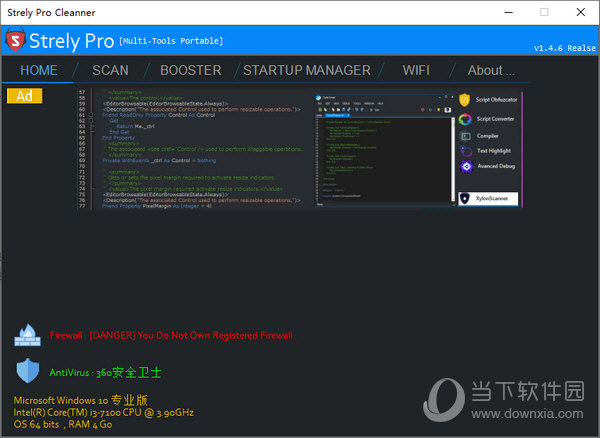This screenshot has width=600, height=438.
Task: Go to the STARTUP MANAGER tab
Action: pos(307,70)
